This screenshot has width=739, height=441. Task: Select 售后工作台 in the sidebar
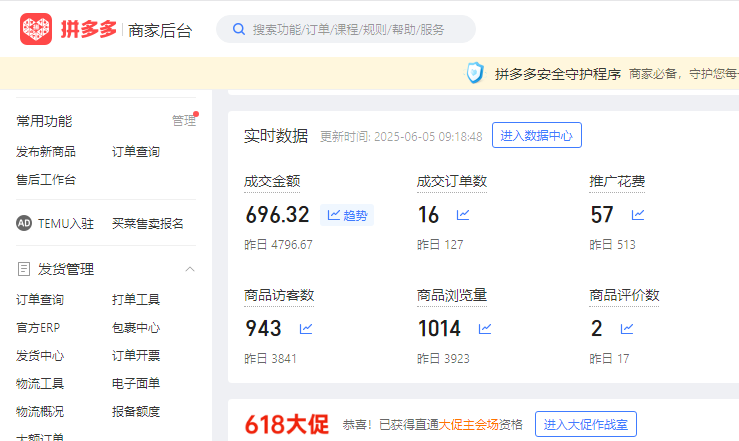point(46,180)
